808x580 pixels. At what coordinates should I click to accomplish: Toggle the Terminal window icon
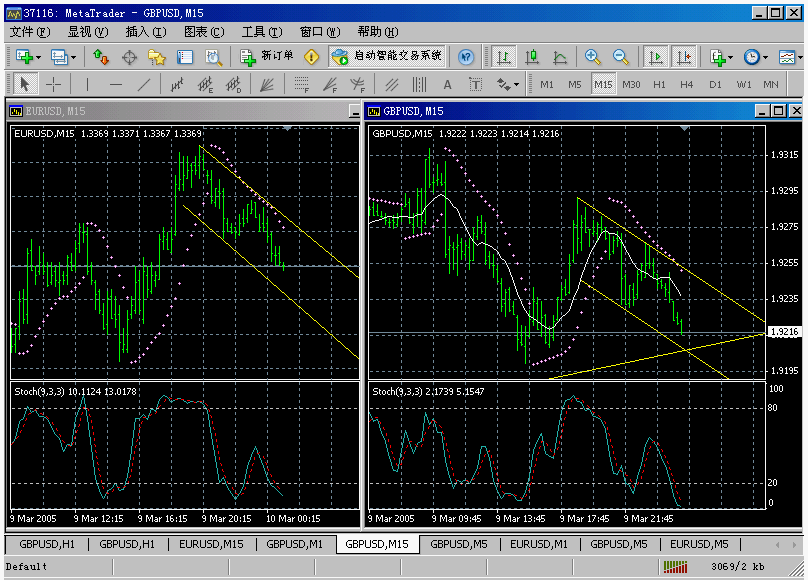point(185,57)
